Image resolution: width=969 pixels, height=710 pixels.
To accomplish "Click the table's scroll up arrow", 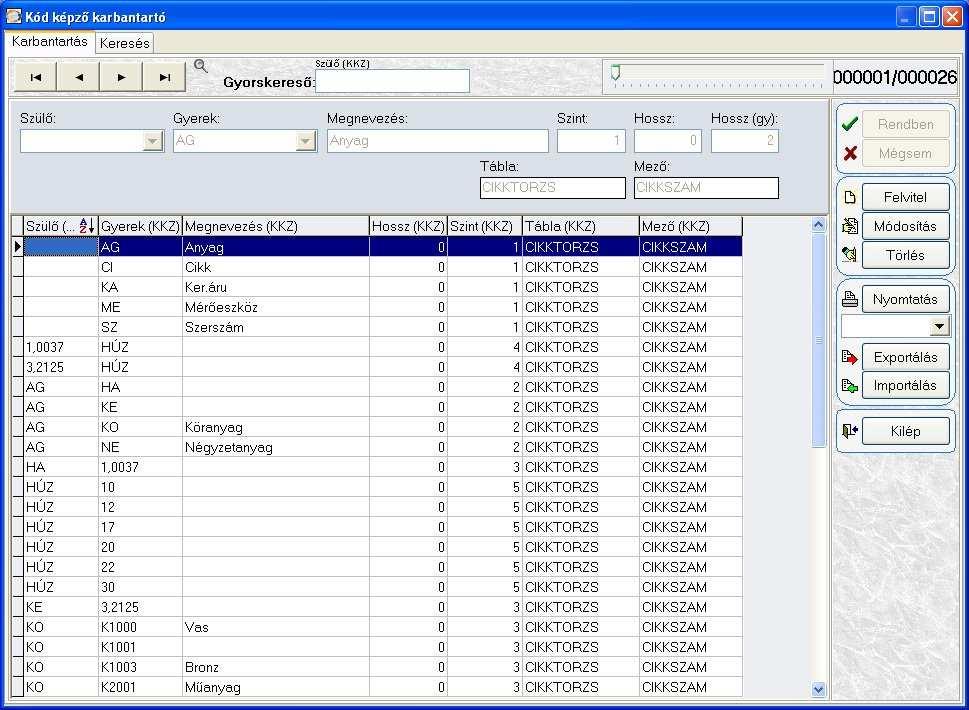I will tap(818, 225).
